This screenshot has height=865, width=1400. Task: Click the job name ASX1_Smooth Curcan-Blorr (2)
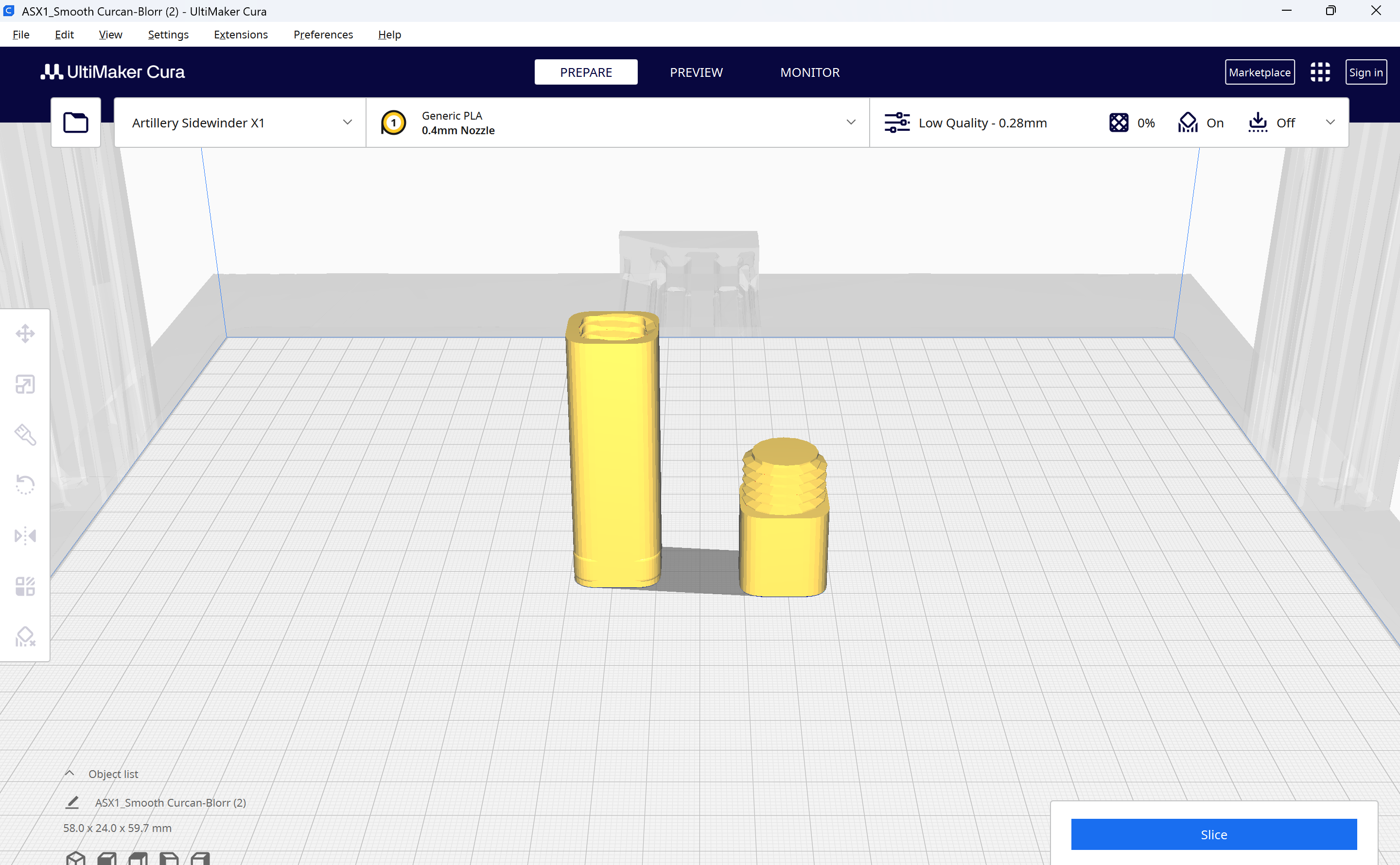point(171,802)
